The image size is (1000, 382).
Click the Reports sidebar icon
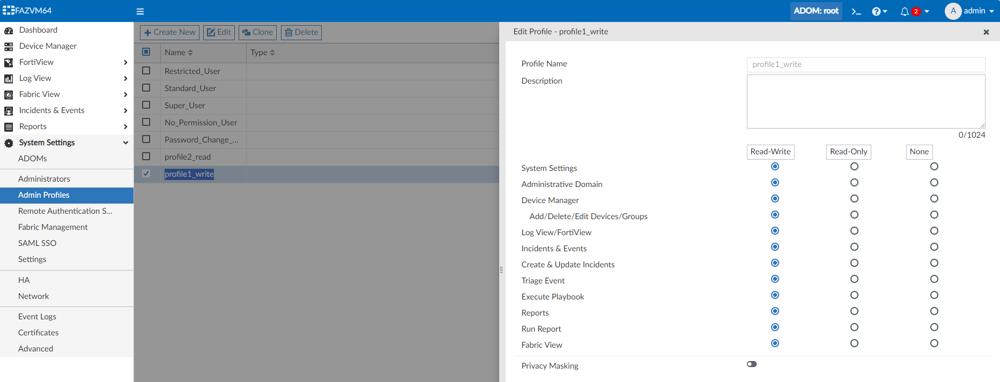coord(8,126)
